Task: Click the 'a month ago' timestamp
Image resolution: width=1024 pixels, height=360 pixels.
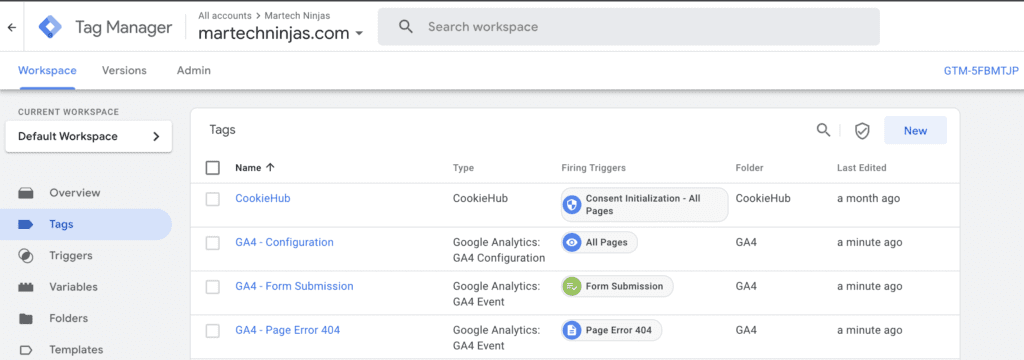Action: pyautogui.click(x=868, y=199)
